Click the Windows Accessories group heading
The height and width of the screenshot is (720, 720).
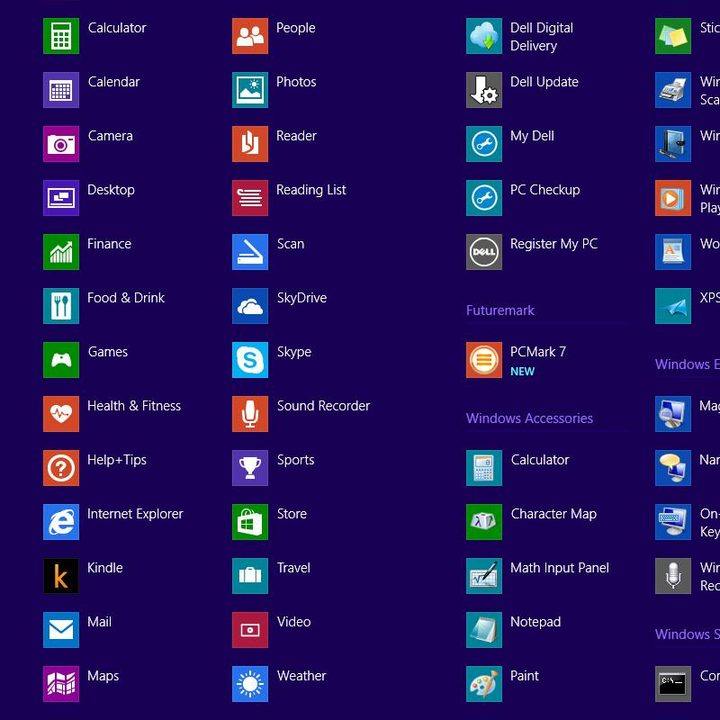click(x=529, y=418)
